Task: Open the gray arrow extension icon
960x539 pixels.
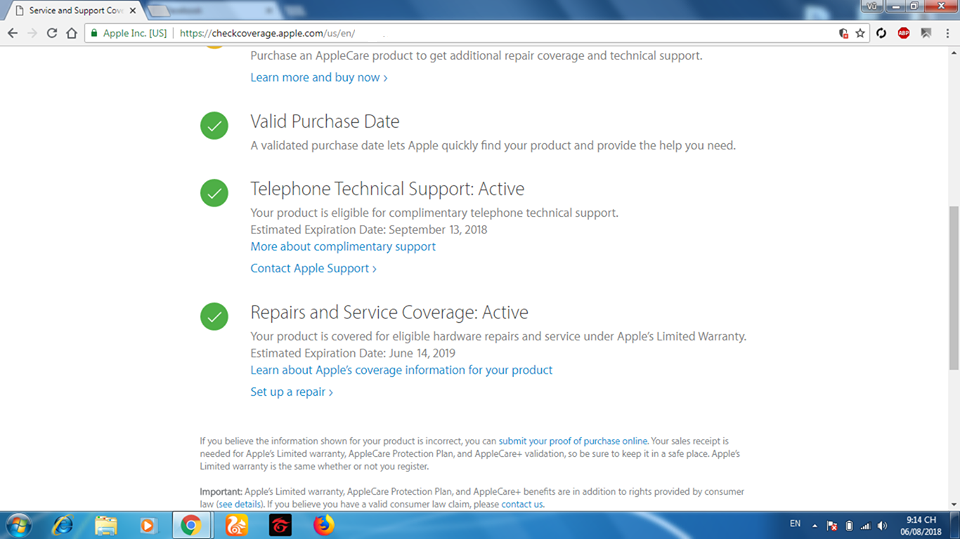Action: point(926,33)
